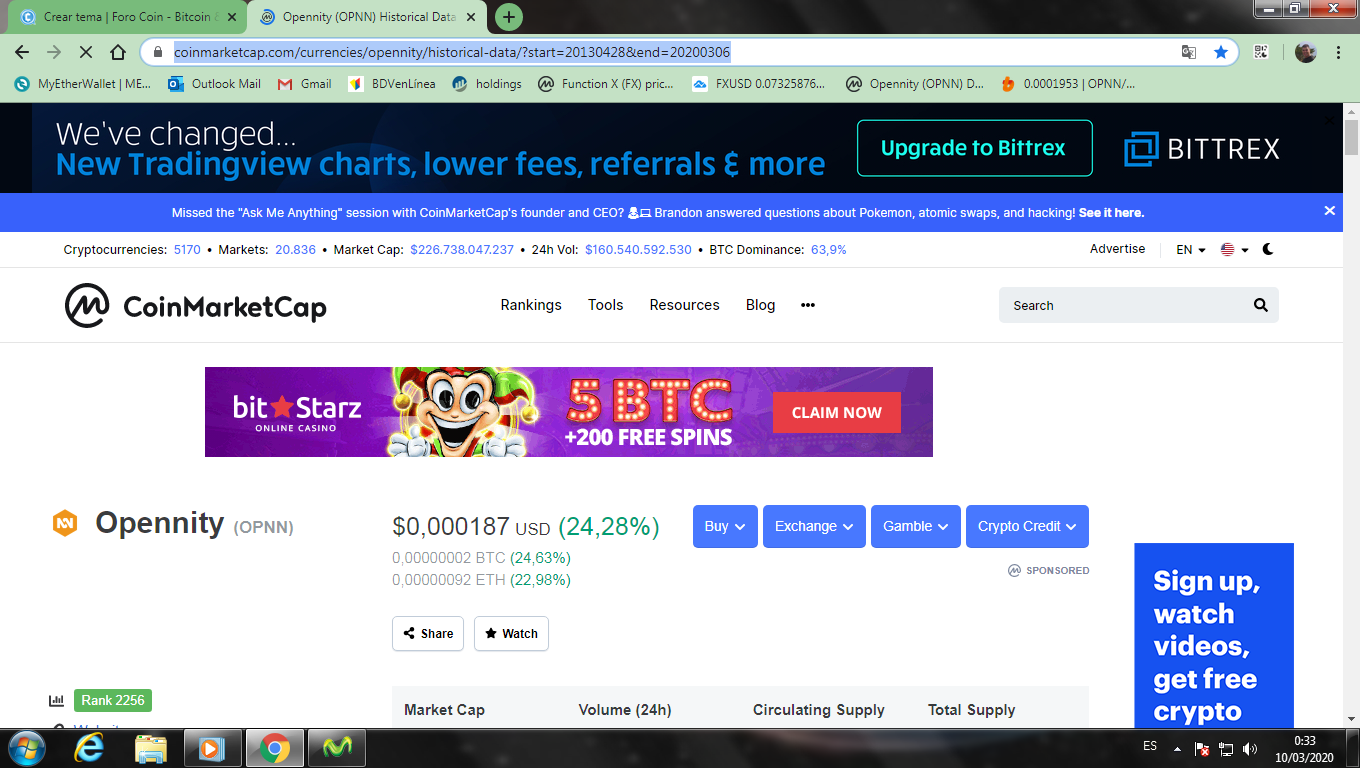Image resolution: width=1360 pixels, height=768 pixels.
Task: Click the translate icon in address bar
Action: point(1189,52)
